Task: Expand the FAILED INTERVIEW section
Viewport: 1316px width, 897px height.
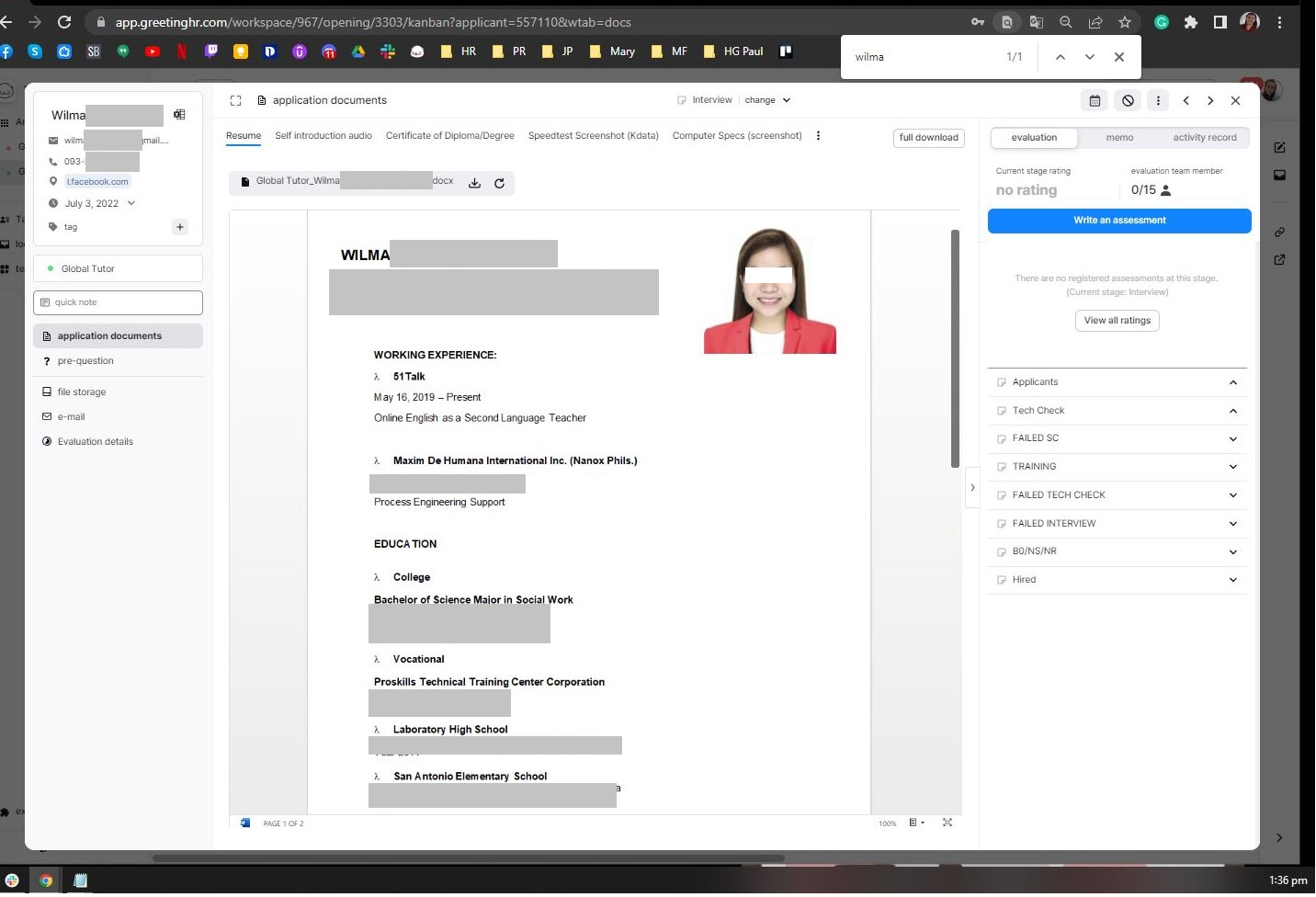Action: [1233, 524]
